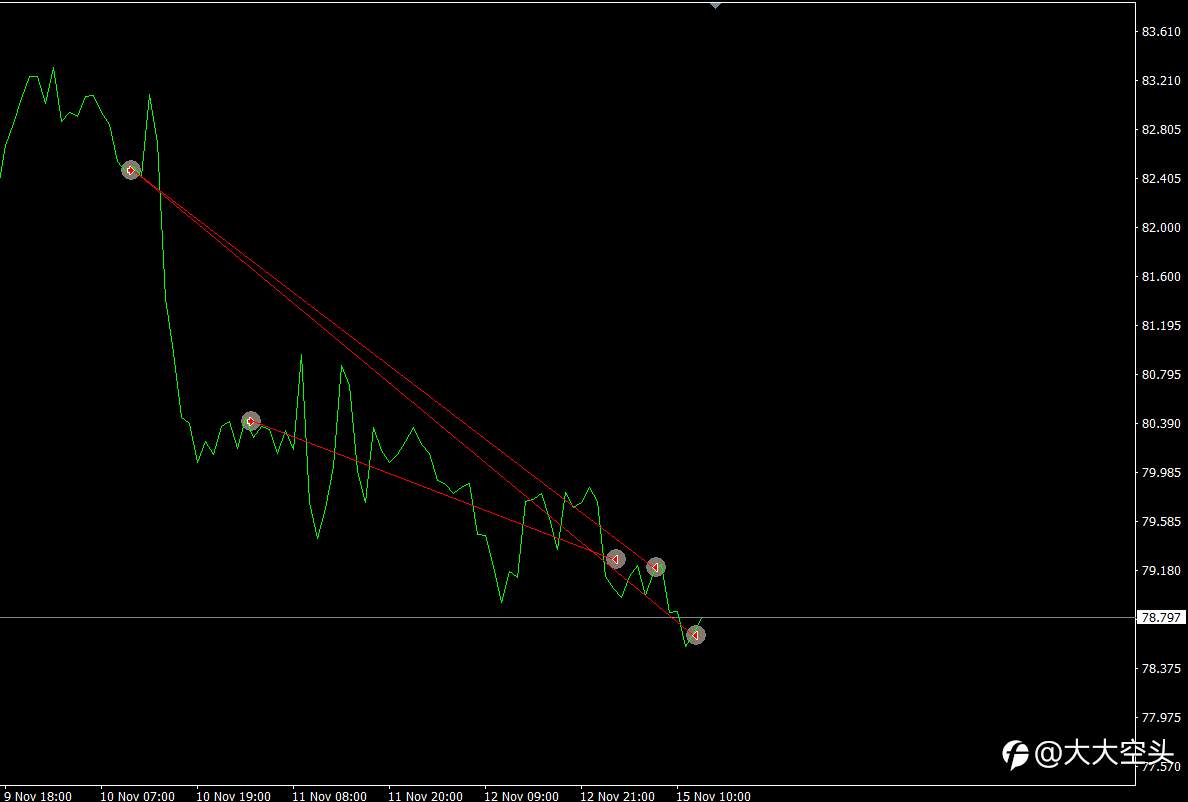Click the 82.000 price axis label
The height and width of the screenshot is (802, 1188).
pyautogui.click(x=1161, y=227)
